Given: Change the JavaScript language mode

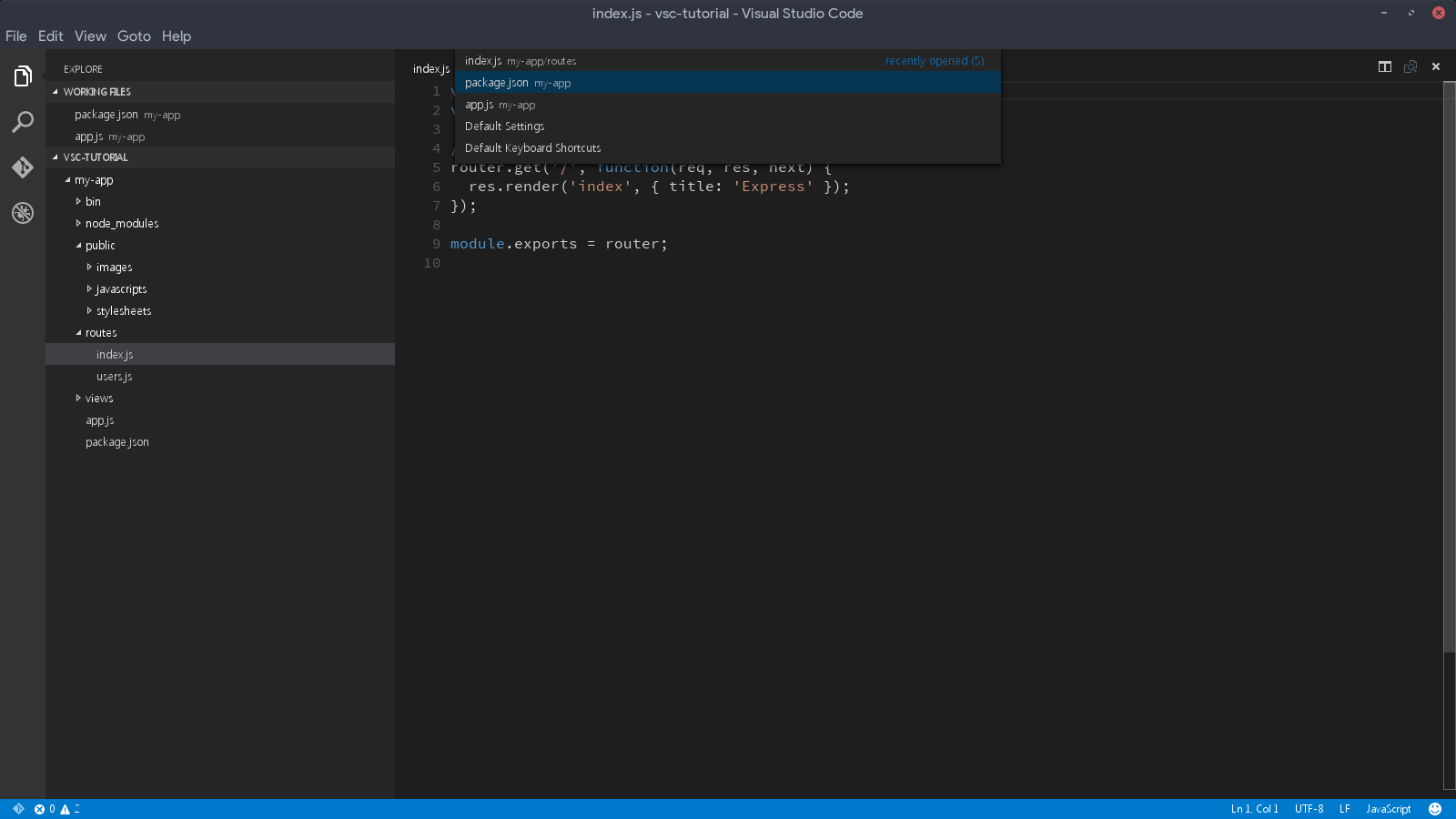Looking at the screenshot, I should (x=1388, y=809).
